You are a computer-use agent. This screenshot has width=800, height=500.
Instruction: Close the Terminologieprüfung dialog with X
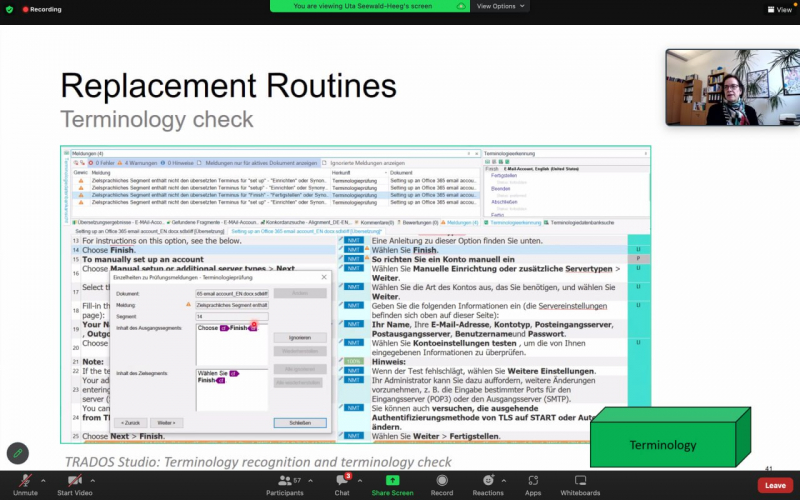pyautogui.click(x=324, y=277)
